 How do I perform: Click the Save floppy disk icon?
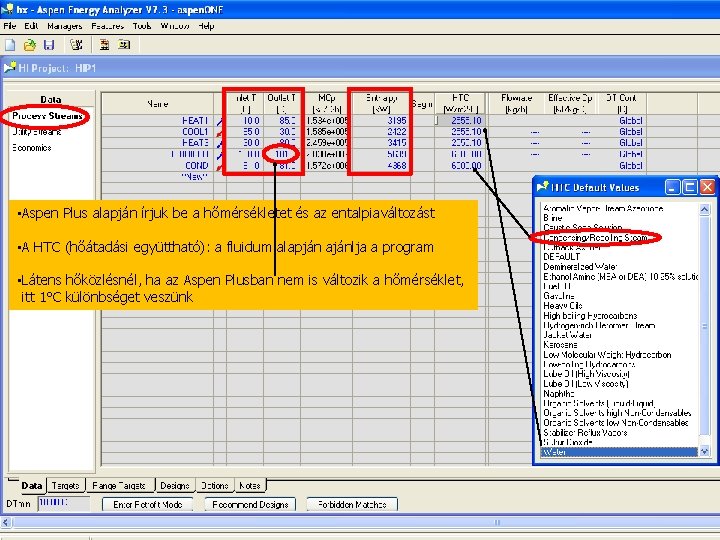coord(49,45)
